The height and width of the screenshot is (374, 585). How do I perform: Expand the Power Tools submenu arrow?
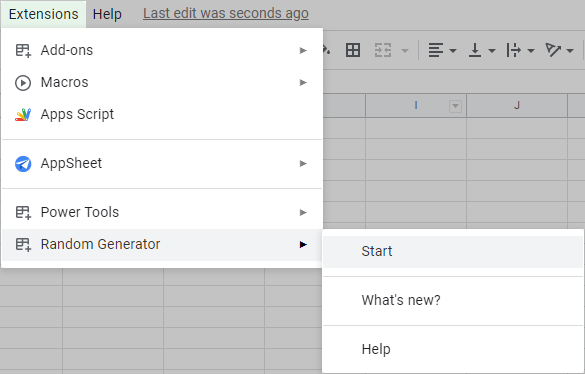[303, 212]
